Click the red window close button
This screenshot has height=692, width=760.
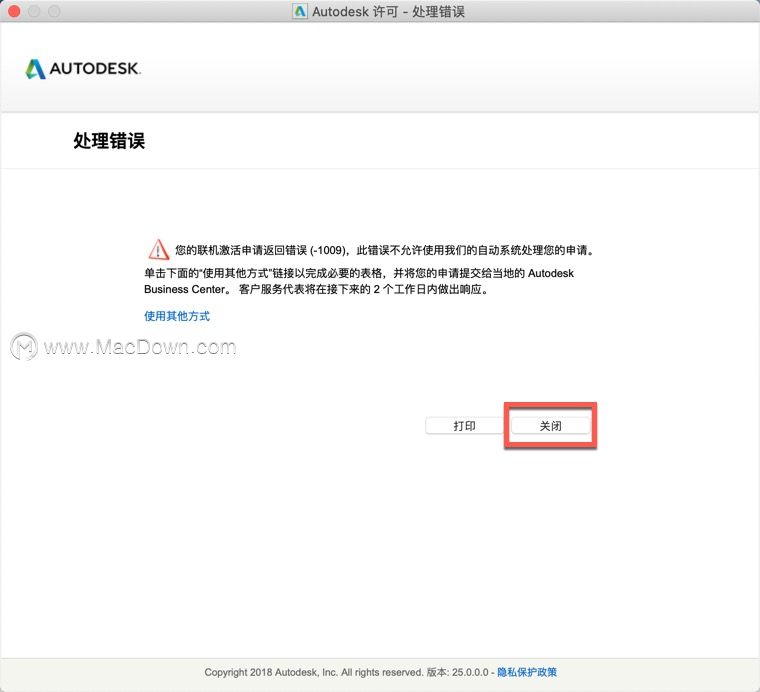(x=14, y=11)
